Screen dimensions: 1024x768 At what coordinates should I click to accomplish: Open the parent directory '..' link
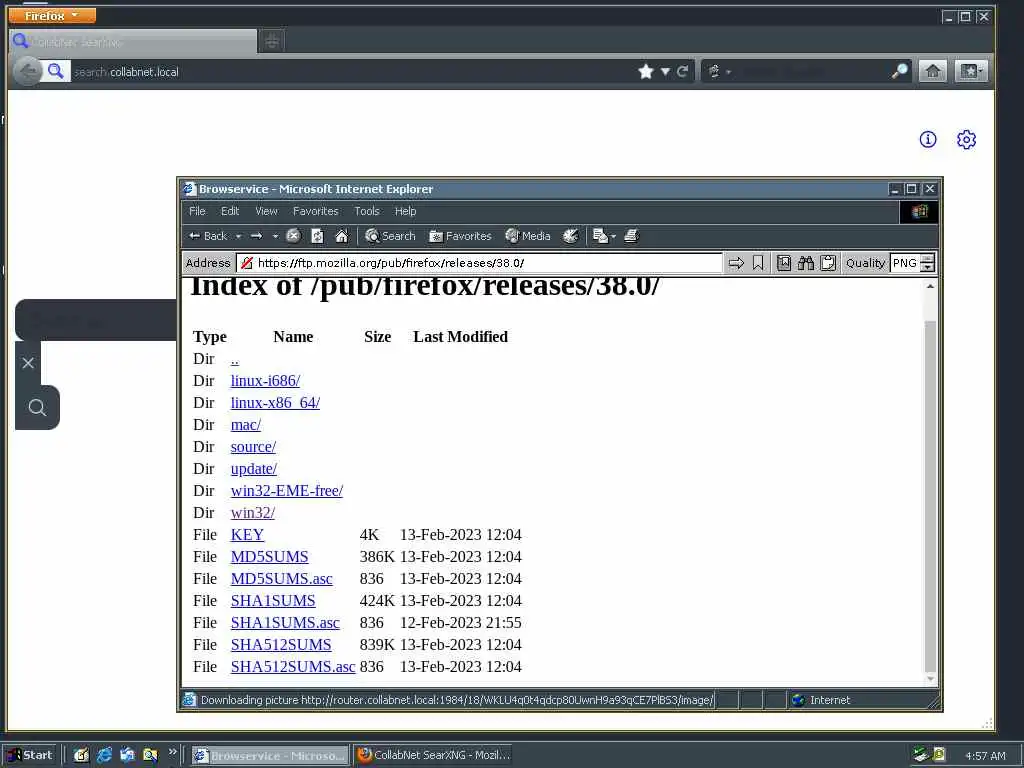coord(234,359)
